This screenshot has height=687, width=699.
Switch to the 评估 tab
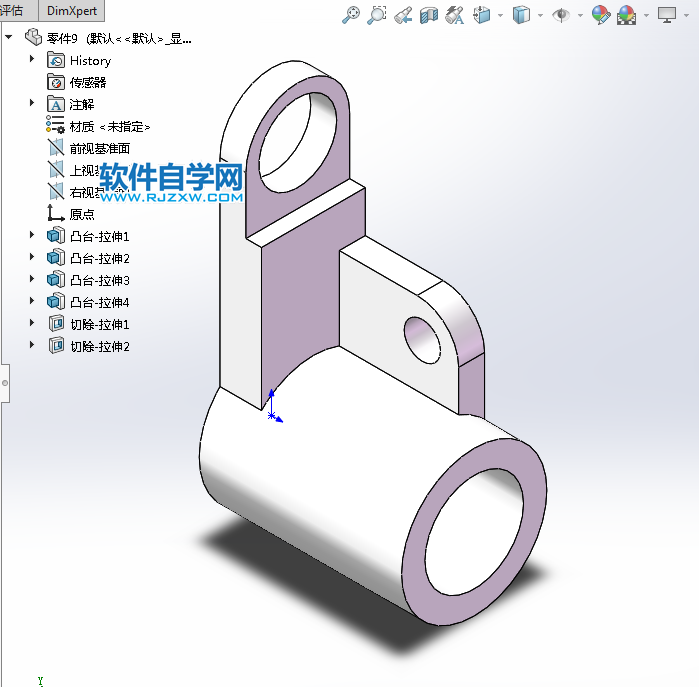(13, 10)
